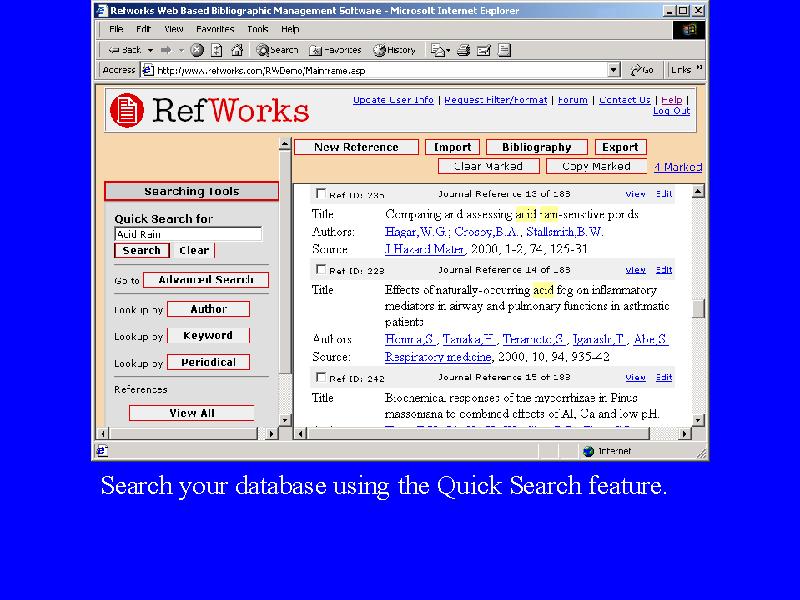Click the Internet zone globe icon
Image resolution: width=800 pixels, height=600 pixels.
pos(588,451)
